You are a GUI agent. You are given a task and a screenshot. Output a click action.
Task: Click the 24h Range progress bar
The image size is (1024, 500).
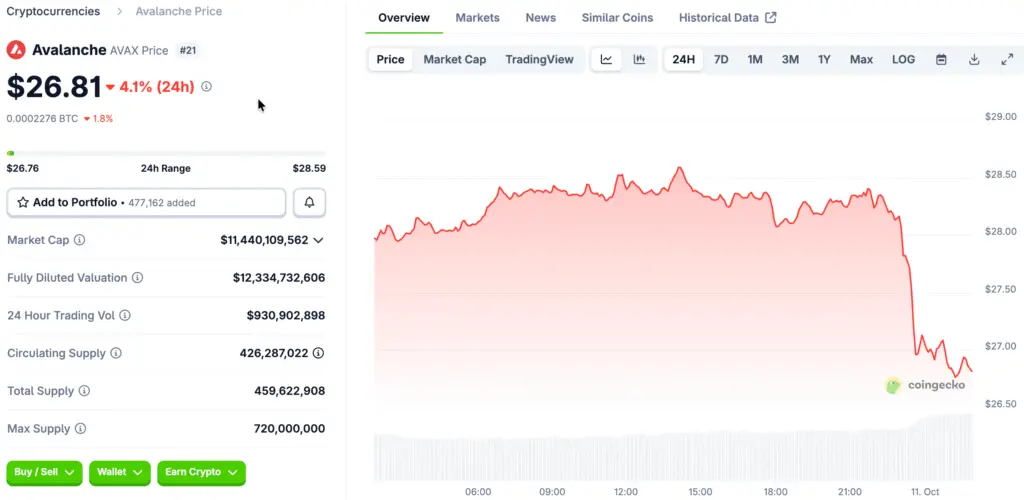click(166, 153)
